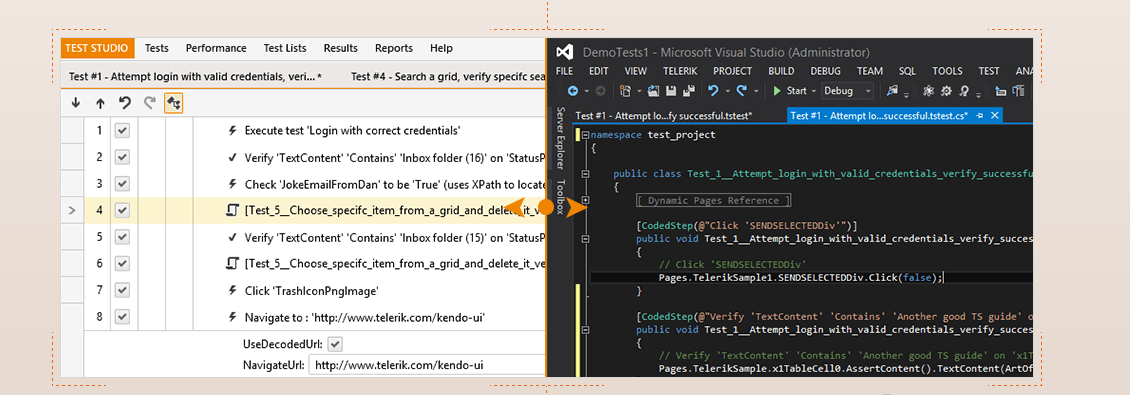Save All files in Visual Studio
The height and width of the screenshot is (395, 1130).
[689, 91]
